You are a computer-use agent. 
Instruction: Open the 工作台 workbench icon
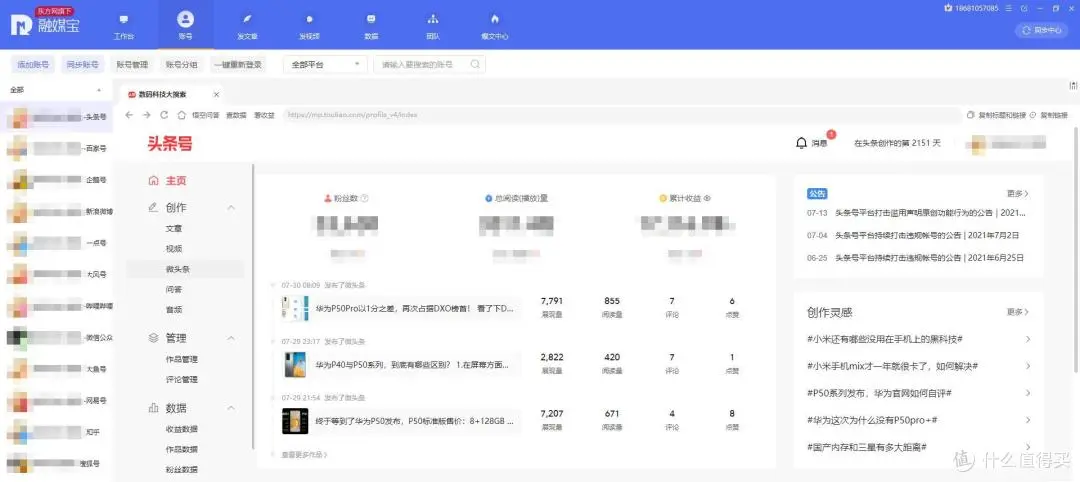(124, 19)
